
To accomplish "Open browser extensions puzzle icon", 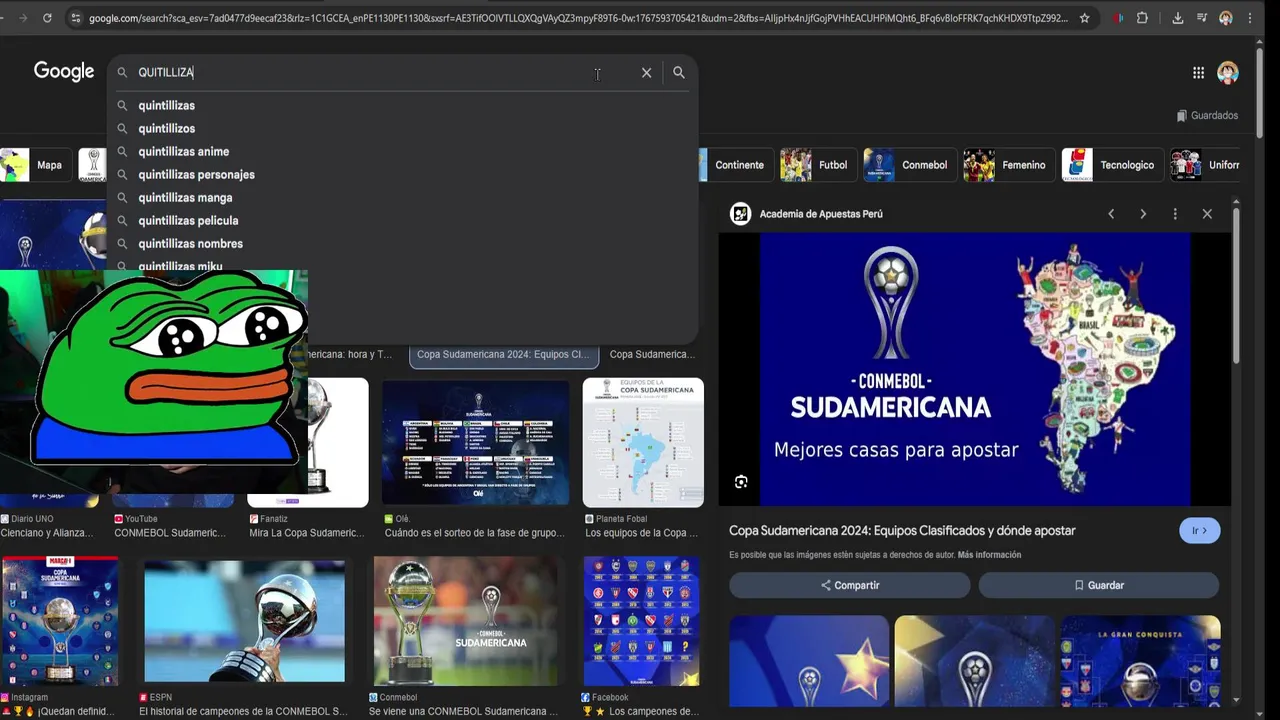I will click(x=1142, y=18).
